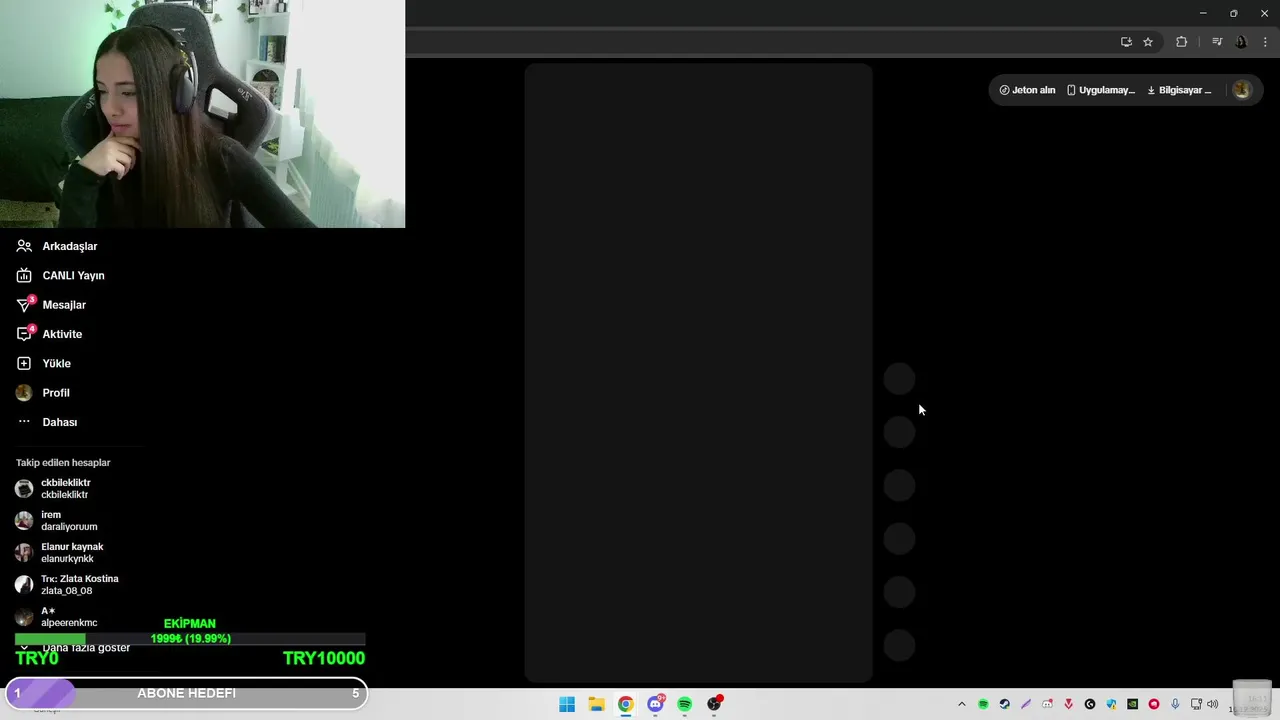Click the Spotify icon in system tray
This screenshot has width=1280, height=720.
click(983, 704)
